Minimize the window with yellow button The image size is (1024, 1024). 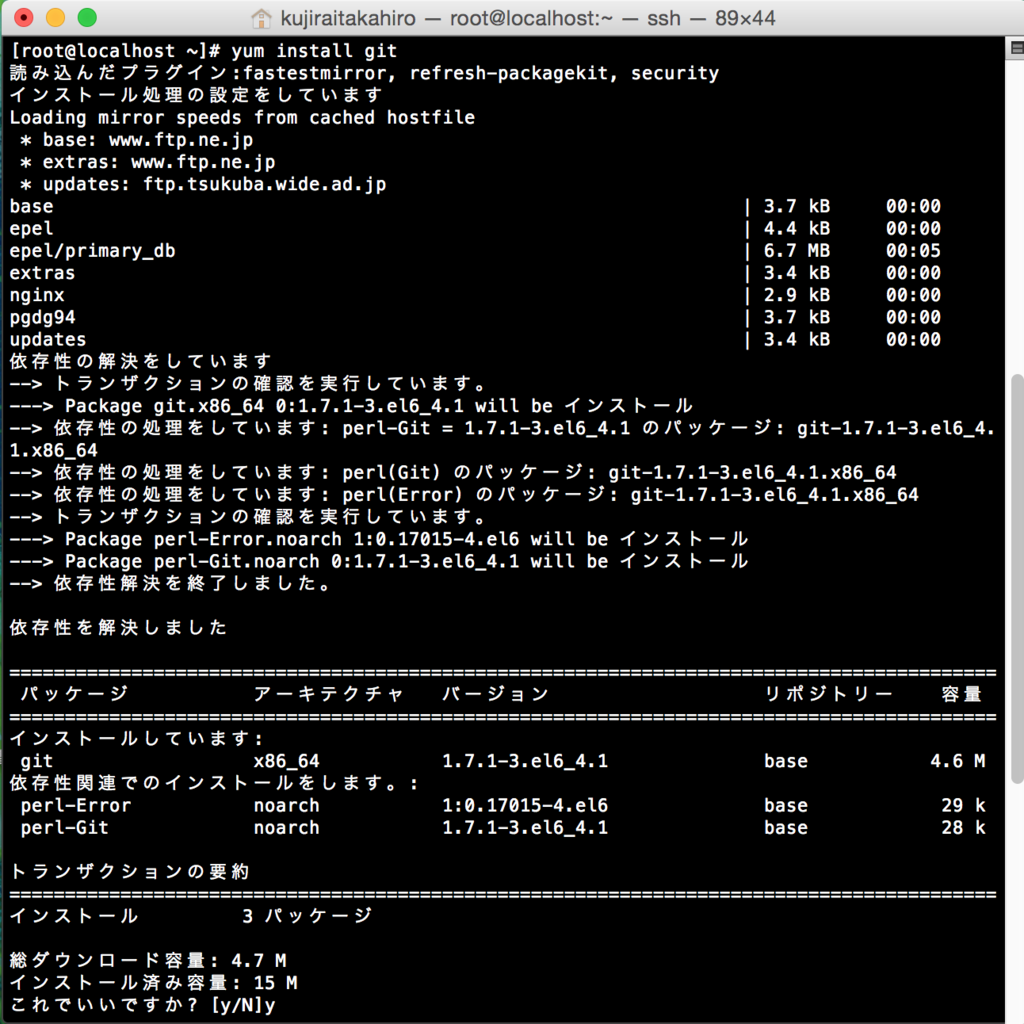(x=56, y=18)
